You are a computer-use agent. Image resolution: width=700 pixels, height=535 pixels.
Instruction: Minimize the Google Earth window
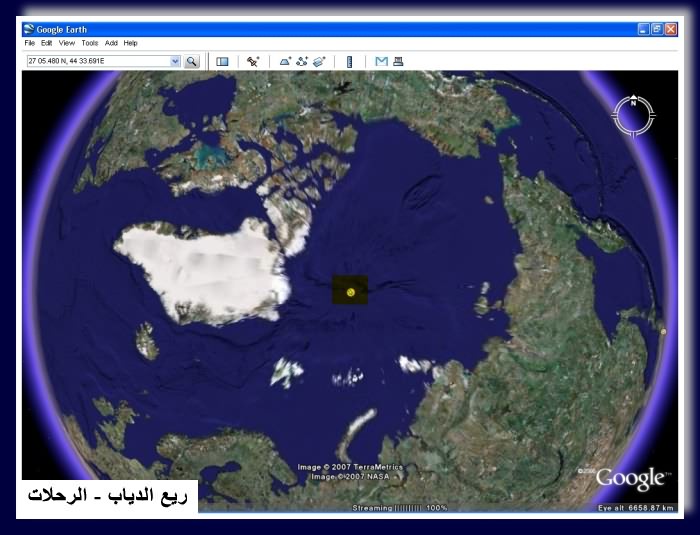(643, 29)
